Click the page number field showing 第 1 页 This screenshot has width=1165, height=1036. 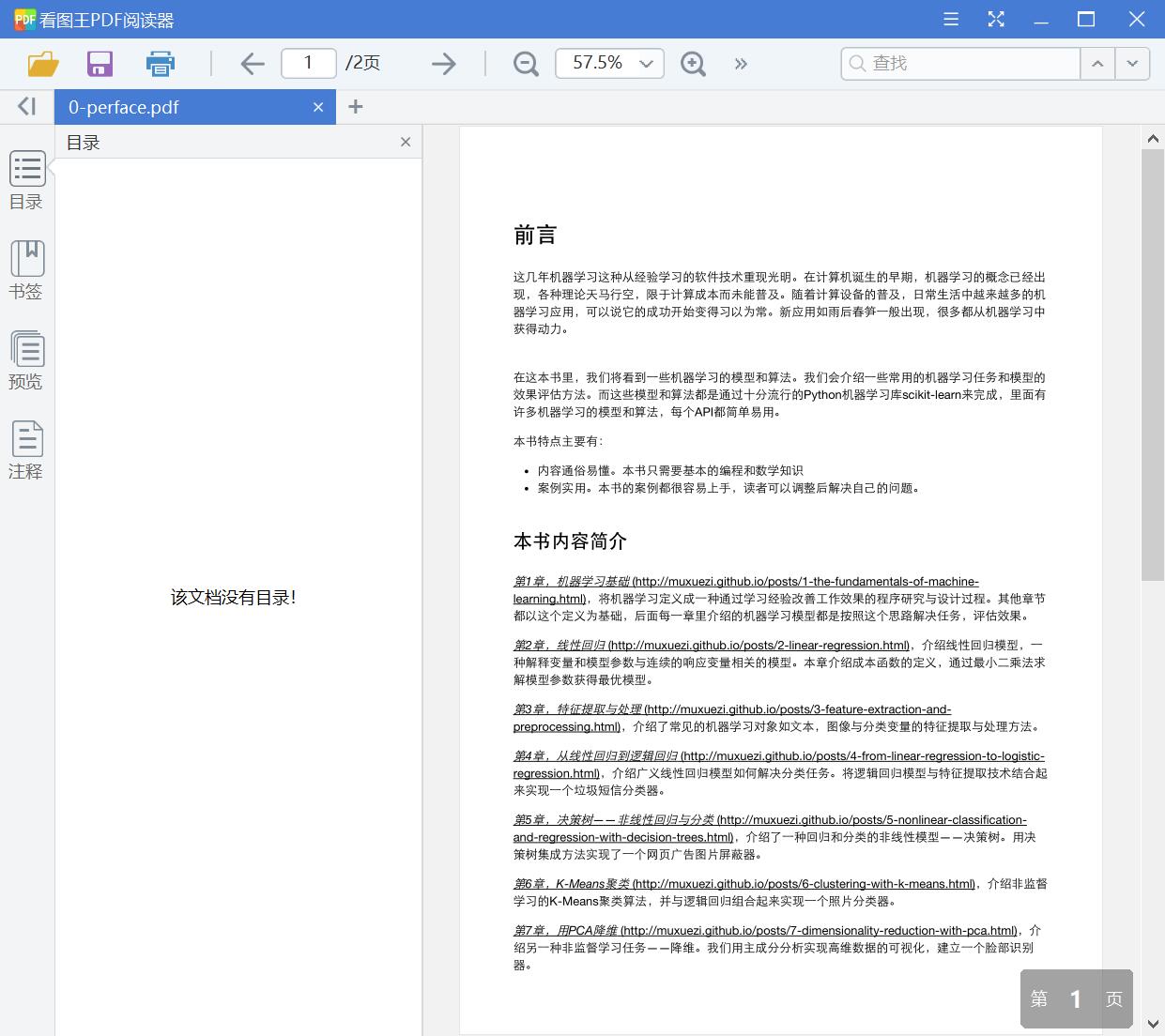point(1076,998)
